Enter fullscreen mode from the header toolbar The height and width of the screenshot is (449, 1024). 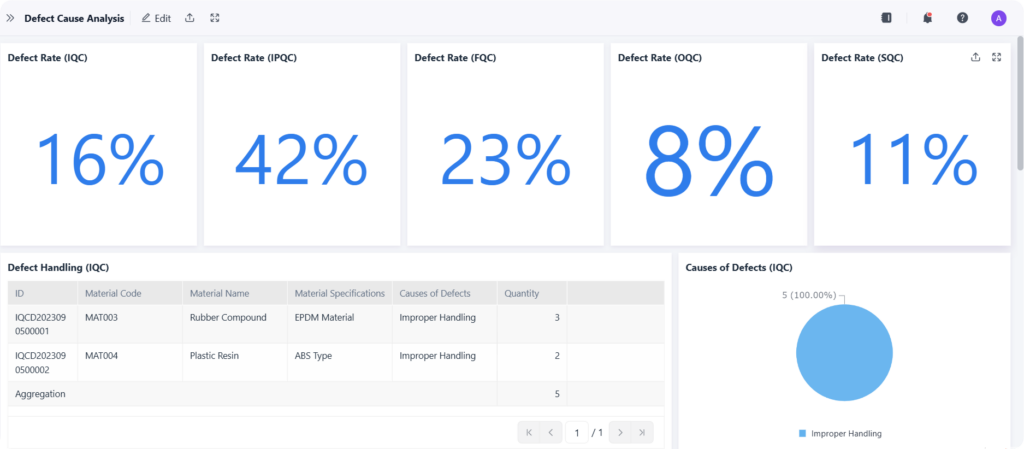tap(215, 18)
